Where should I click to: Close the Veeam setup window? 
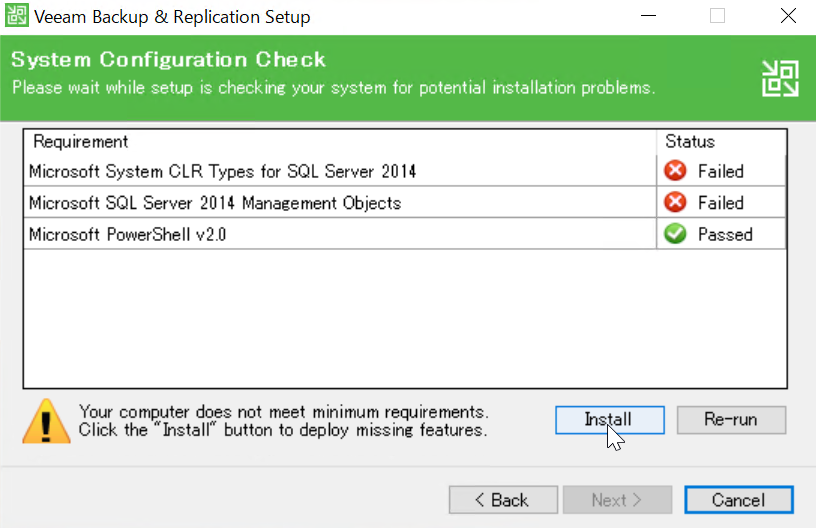click(788, 16)
